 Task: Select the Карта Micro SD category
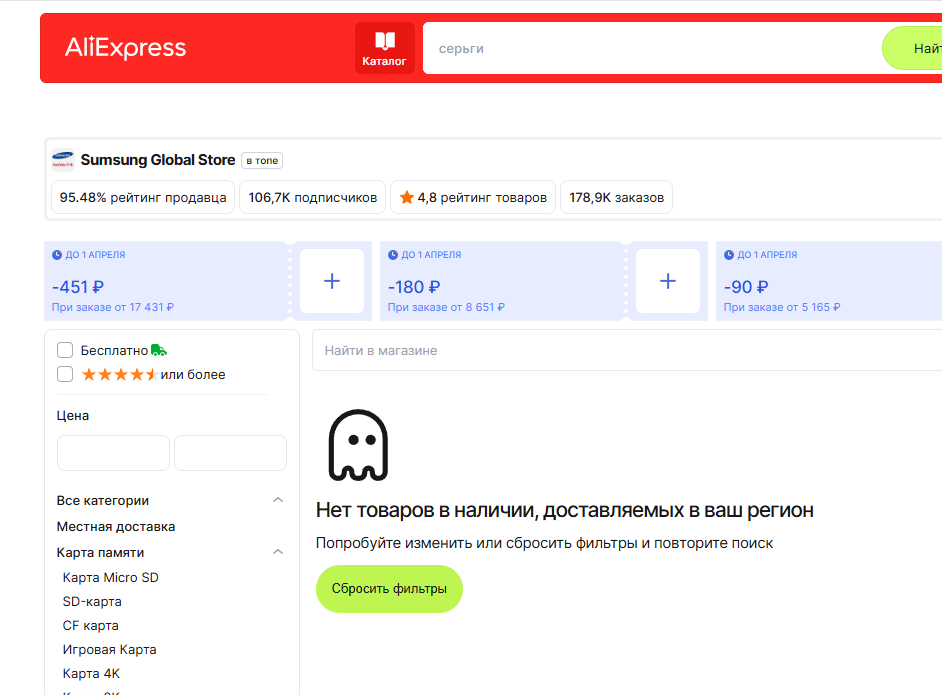[x=111, y=577]
